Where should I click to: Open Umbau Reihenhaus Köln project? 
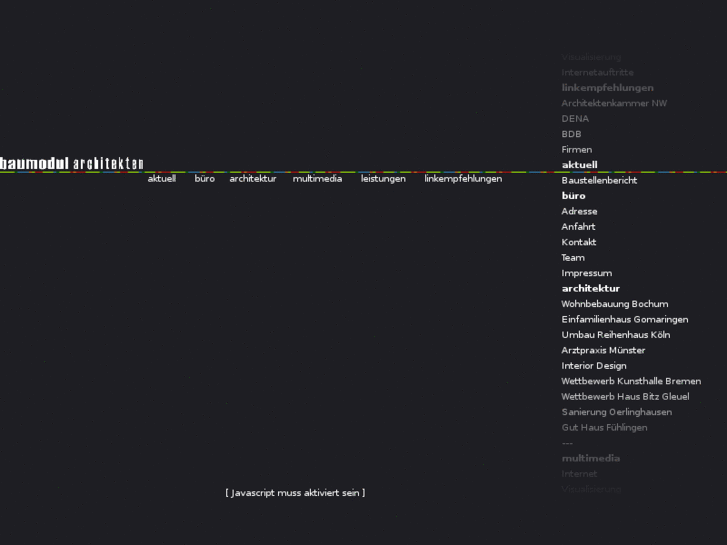[616, 335]
